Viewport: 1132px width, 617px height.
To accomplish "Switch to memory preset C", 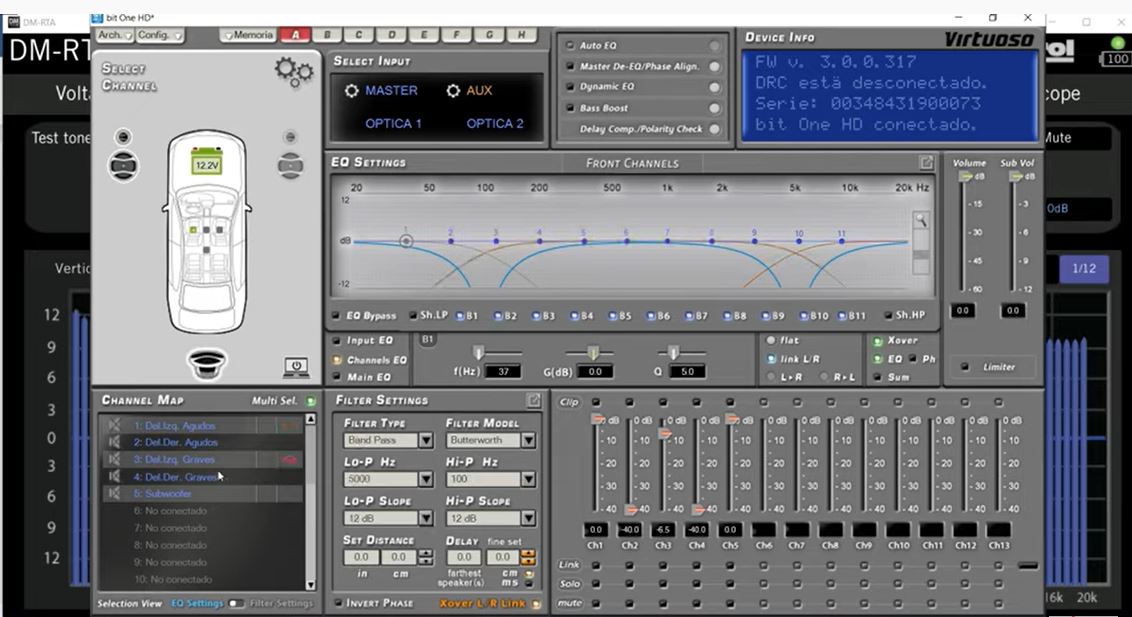I will [359, 35].
